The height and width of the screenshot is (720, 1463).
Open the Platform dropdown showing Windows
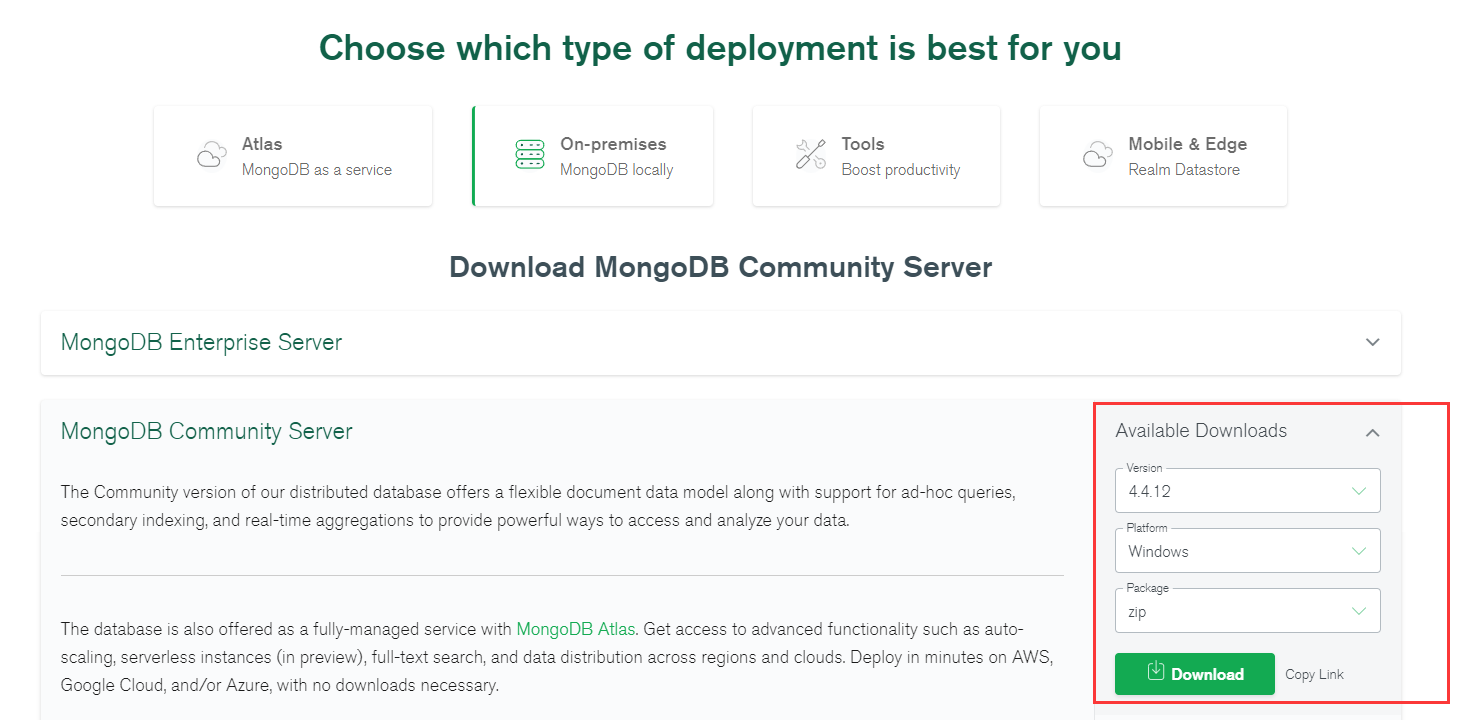pyautogui.click(x=1248, y=551)
